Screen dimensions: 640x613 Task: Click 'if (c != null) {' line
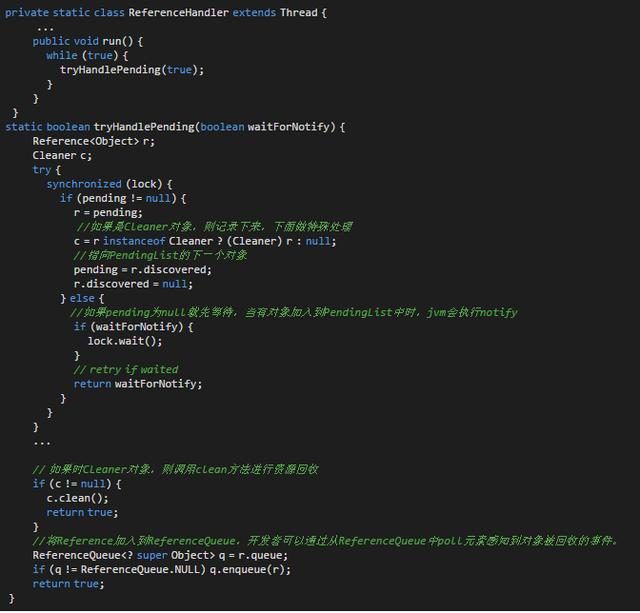[x=77, y=484]
